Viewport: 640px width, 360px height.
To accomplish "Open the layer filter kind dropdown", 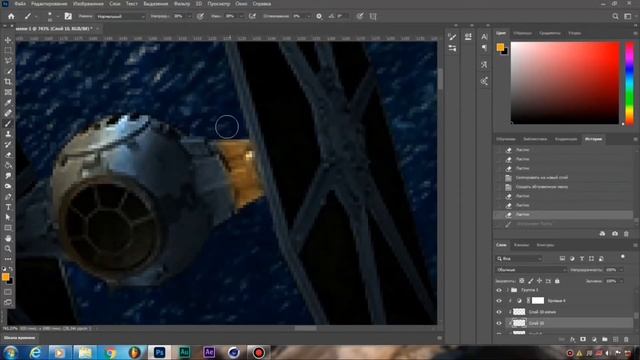I will [x=519, y=259].
